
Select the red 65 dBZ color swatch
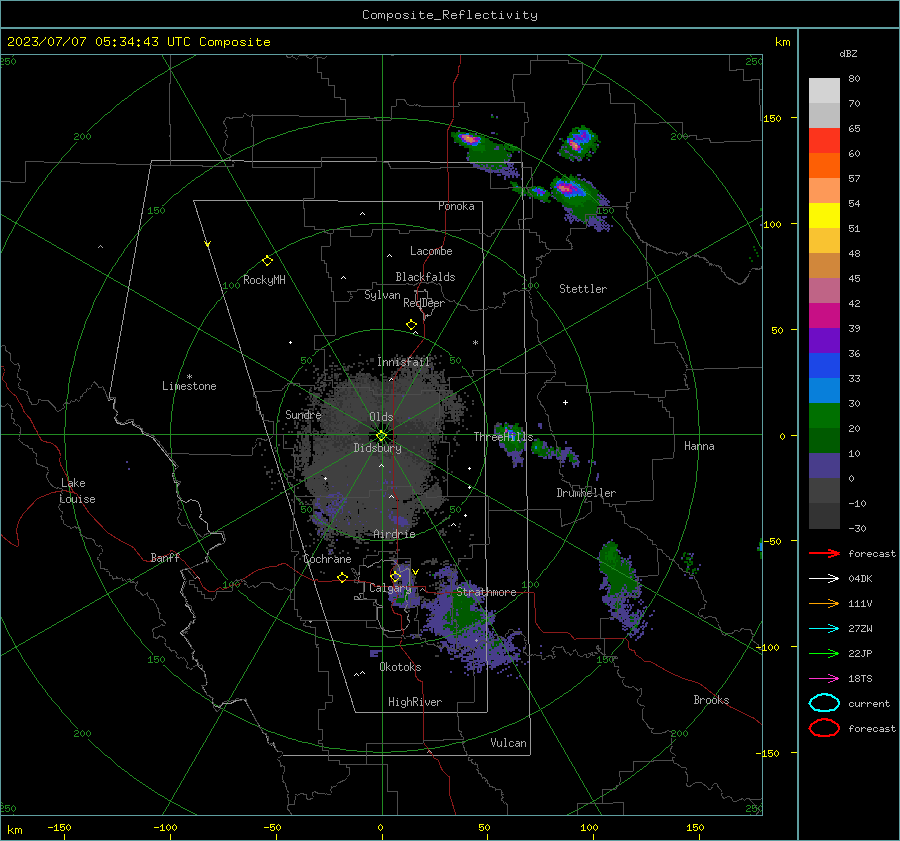(824, 140)
